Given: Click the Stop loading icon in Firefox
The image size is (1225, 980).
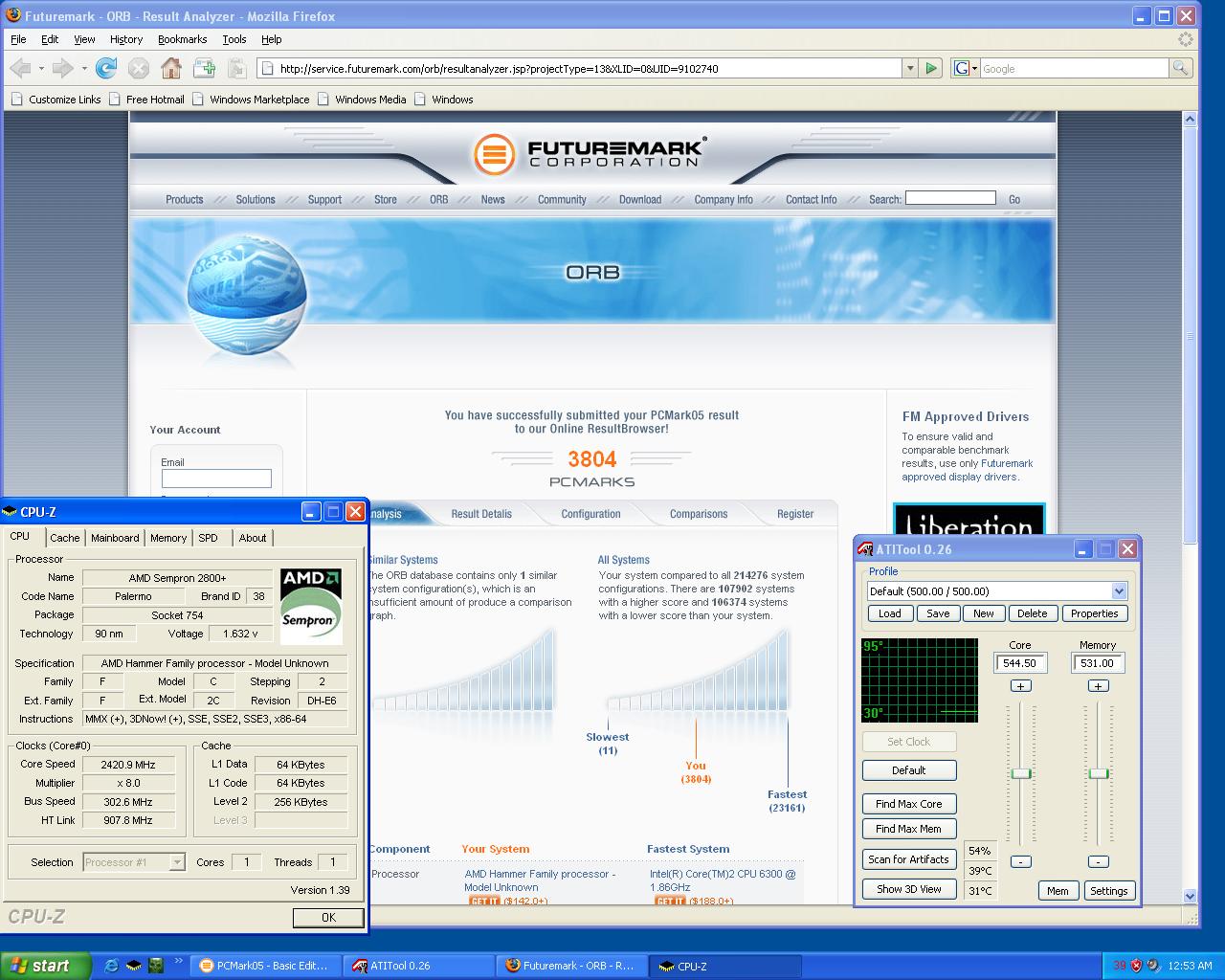Looking at the screenshot, I should click(139, 68).
